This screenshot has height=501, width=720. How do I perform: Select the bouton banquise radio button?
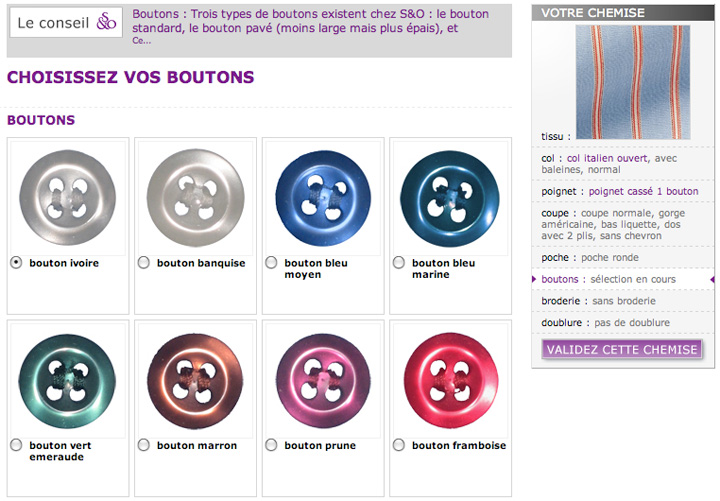point(144,263)
